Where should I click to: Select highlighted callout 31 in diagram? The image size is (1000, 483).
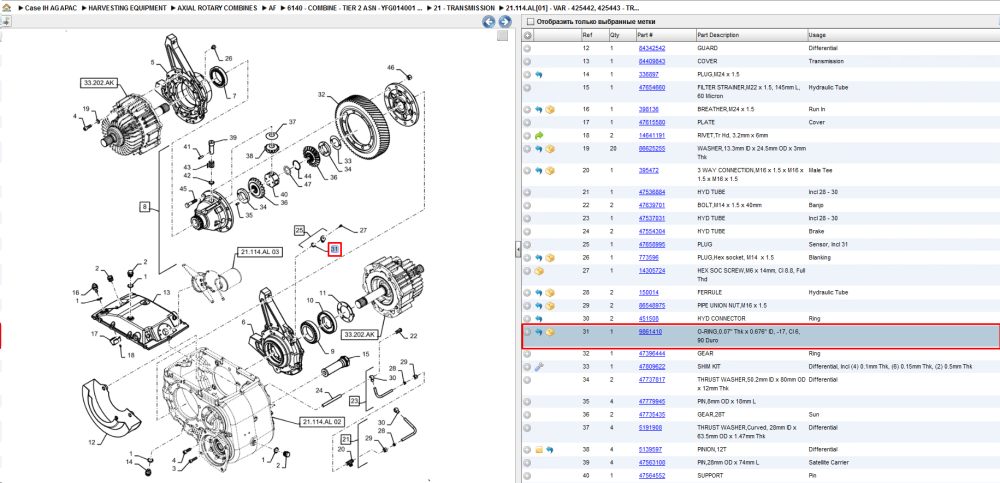335,249
